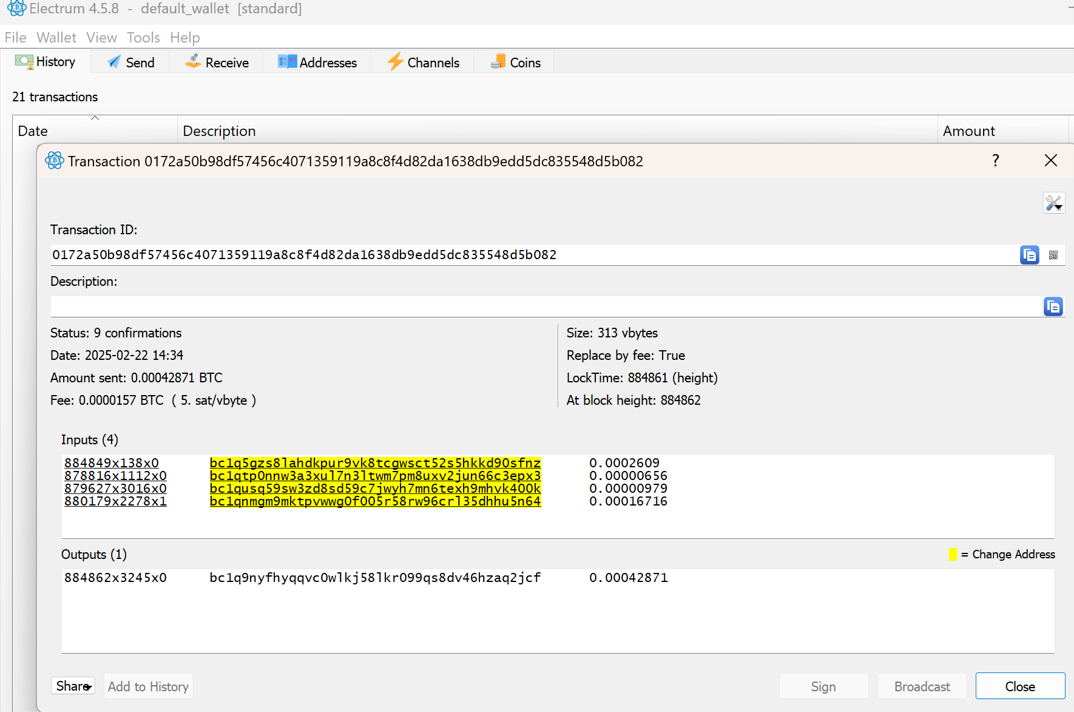
Task: Click the Amount sent 0.00042871 BTC line
Action: point(136,378)
